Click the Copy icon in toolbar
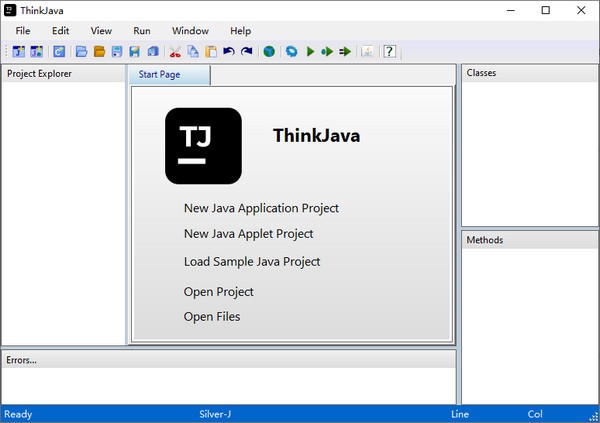Screen dimensions: 600x423 (193, 52)
